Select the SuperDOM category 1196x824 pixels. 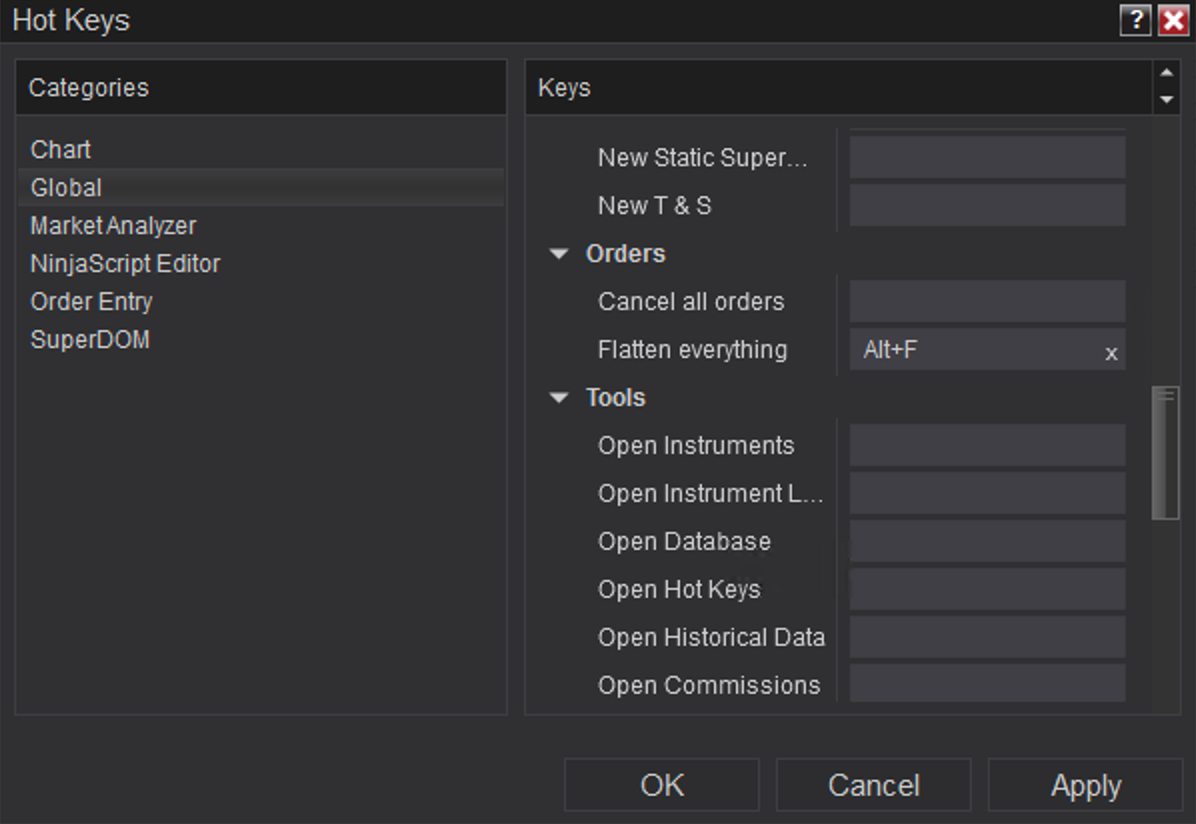261,340
